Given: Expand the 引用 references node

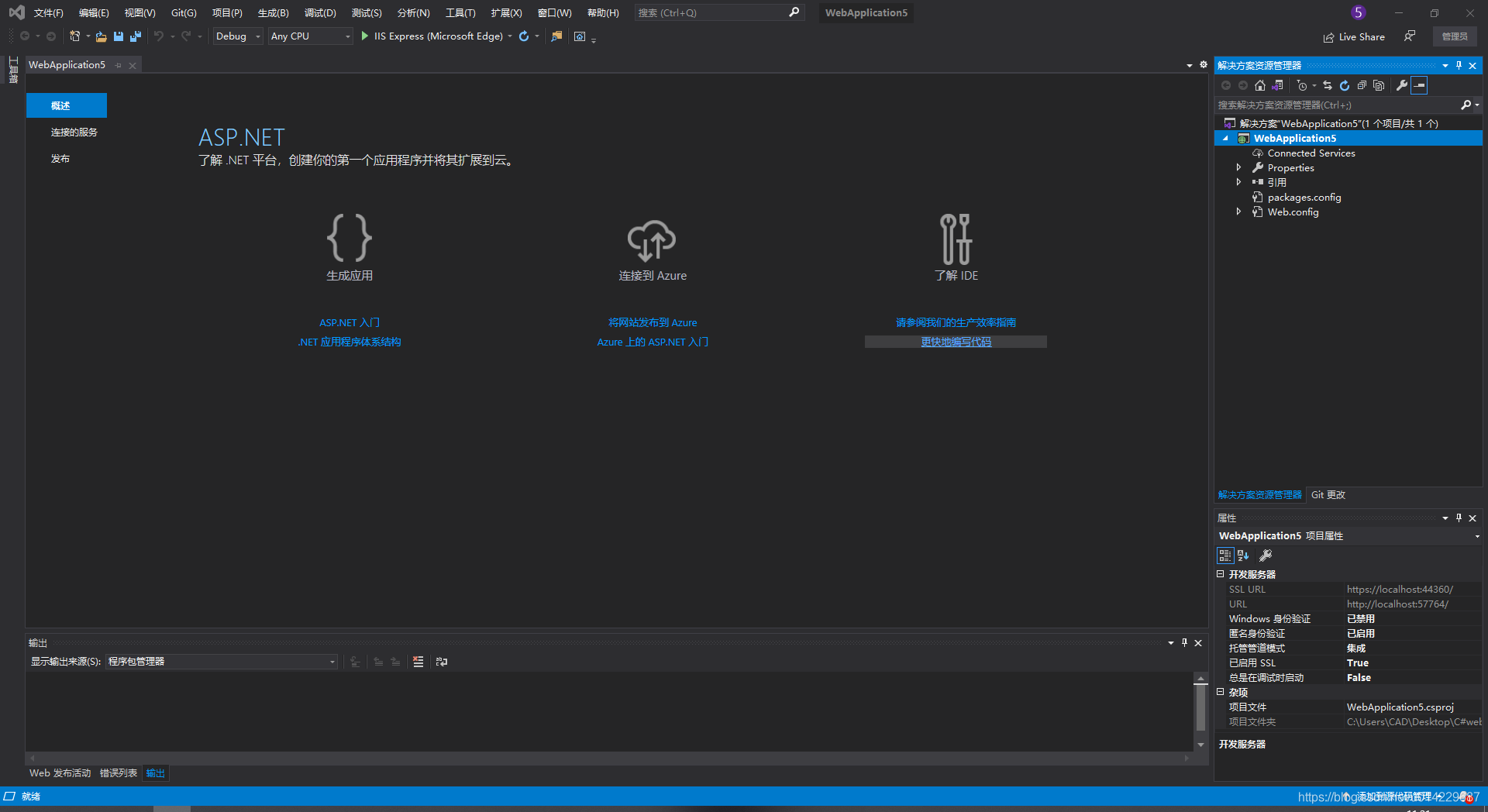Looking at the screenshot, I should 1238,182.
